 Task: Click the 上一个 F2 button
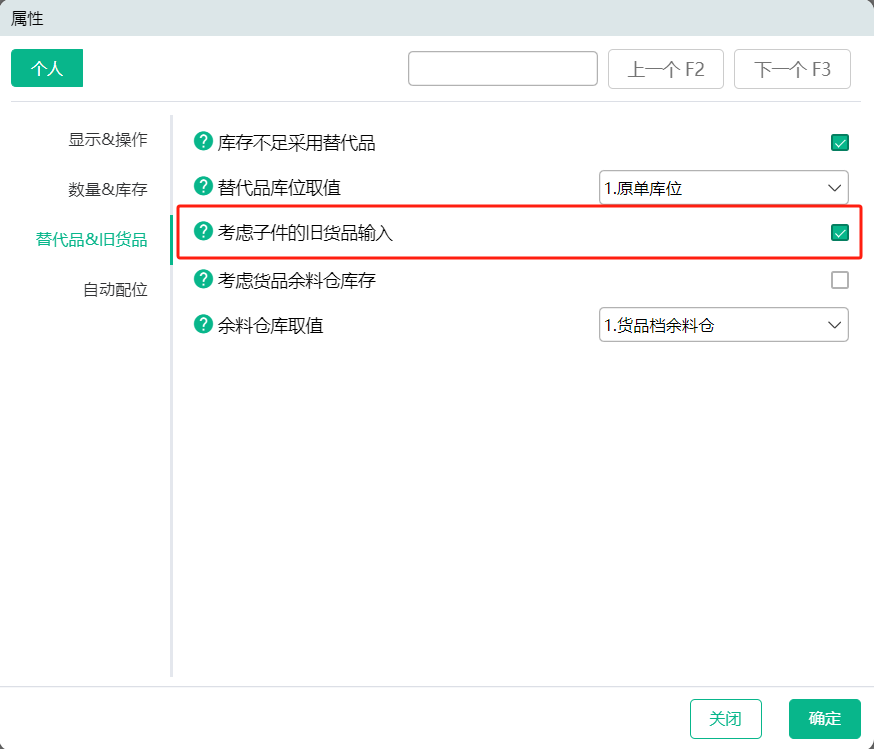pos(666,69)
